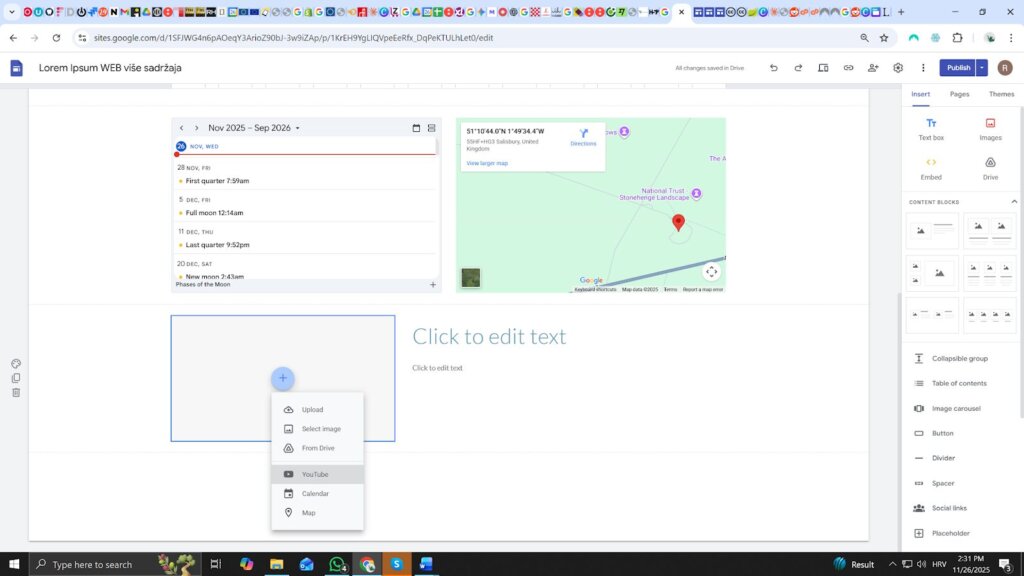Open site settings gear icon

click(x=898, y=68)
